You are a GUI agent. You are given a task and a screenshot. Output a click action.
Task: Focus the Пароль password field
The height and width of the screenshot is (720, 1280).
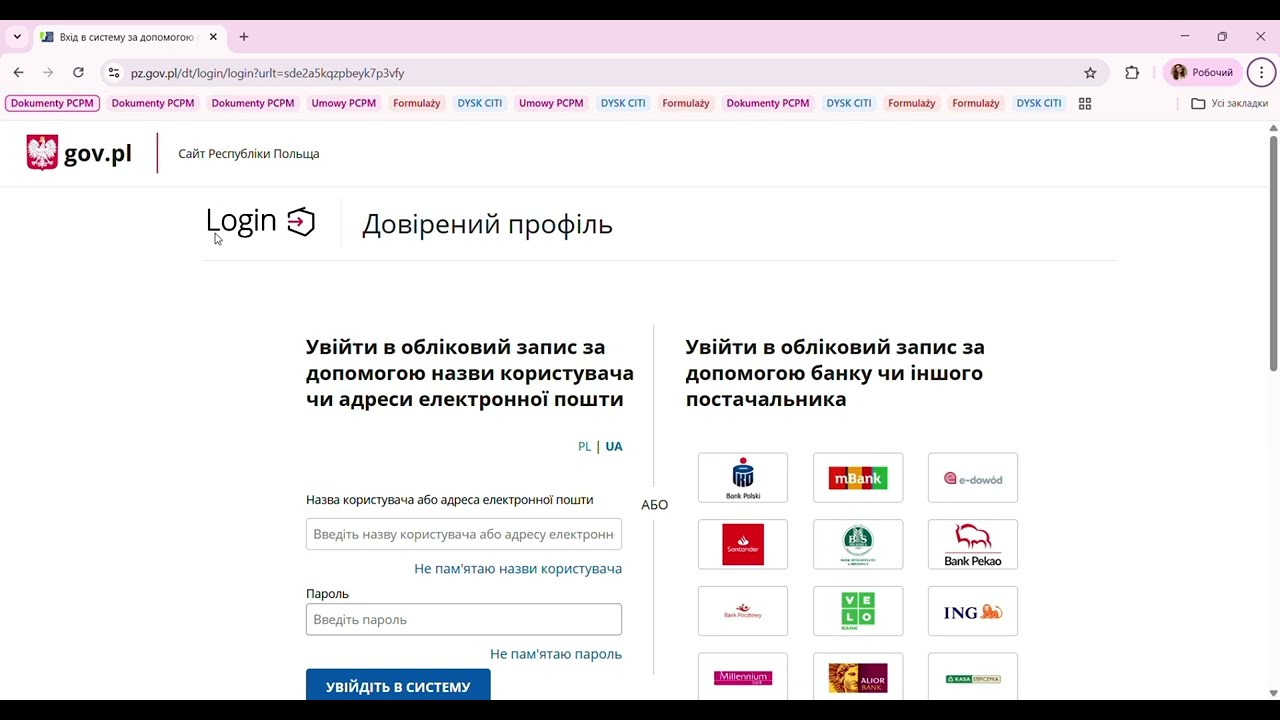click(x=464, y=619)
